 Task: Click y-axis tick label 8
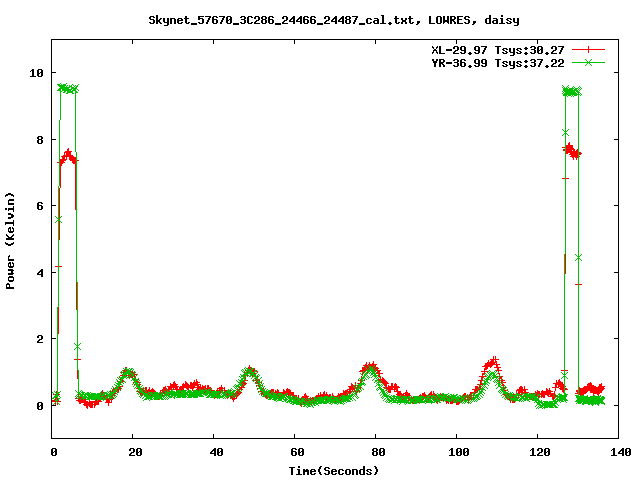point(40,140)
